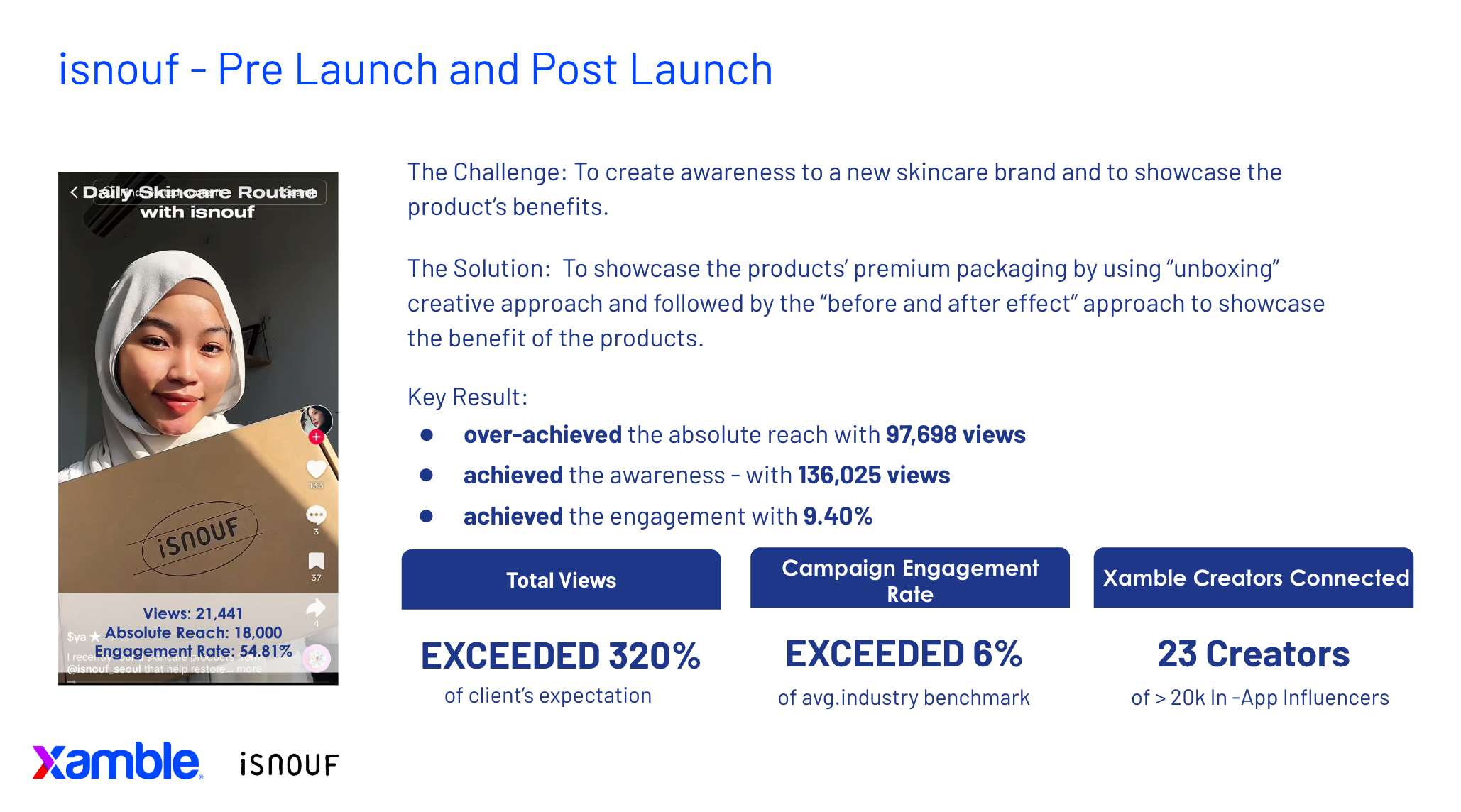
Task: Tap the red follow plus badge
Action: pos(317,437)
